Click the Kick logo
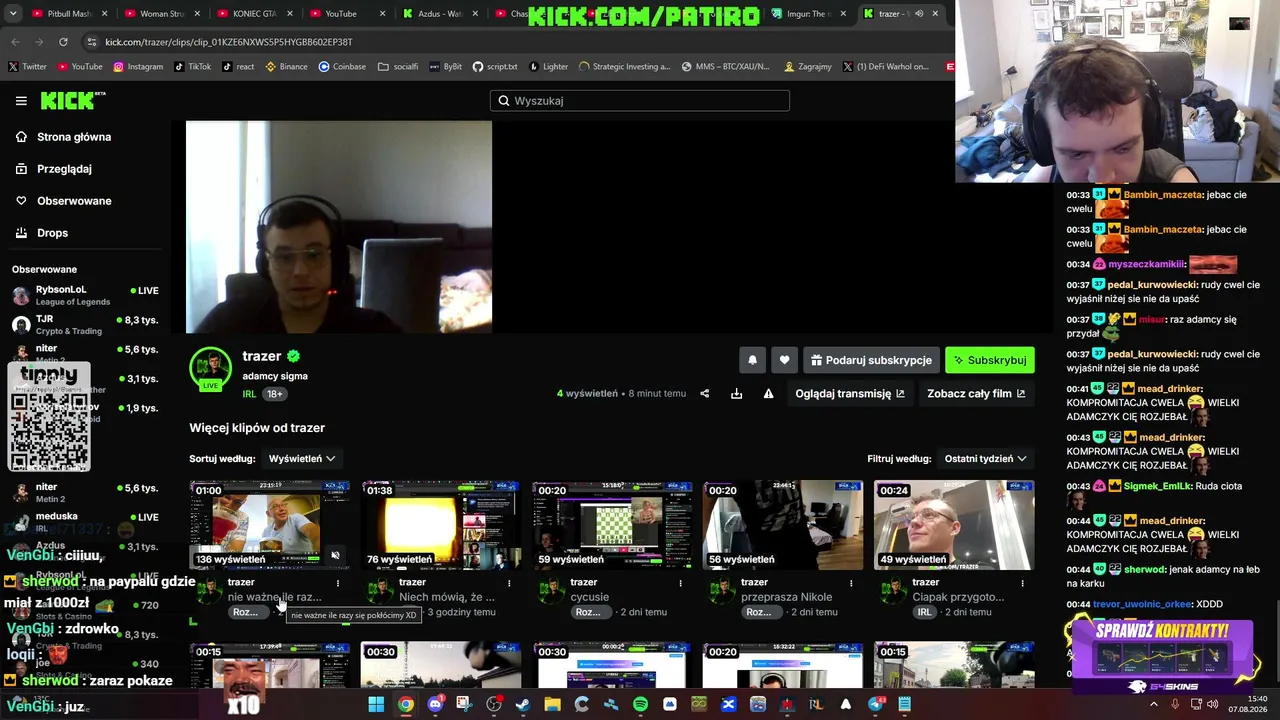Image resolution: width=1280 pixels, height=720 pixels. point(72,100)
